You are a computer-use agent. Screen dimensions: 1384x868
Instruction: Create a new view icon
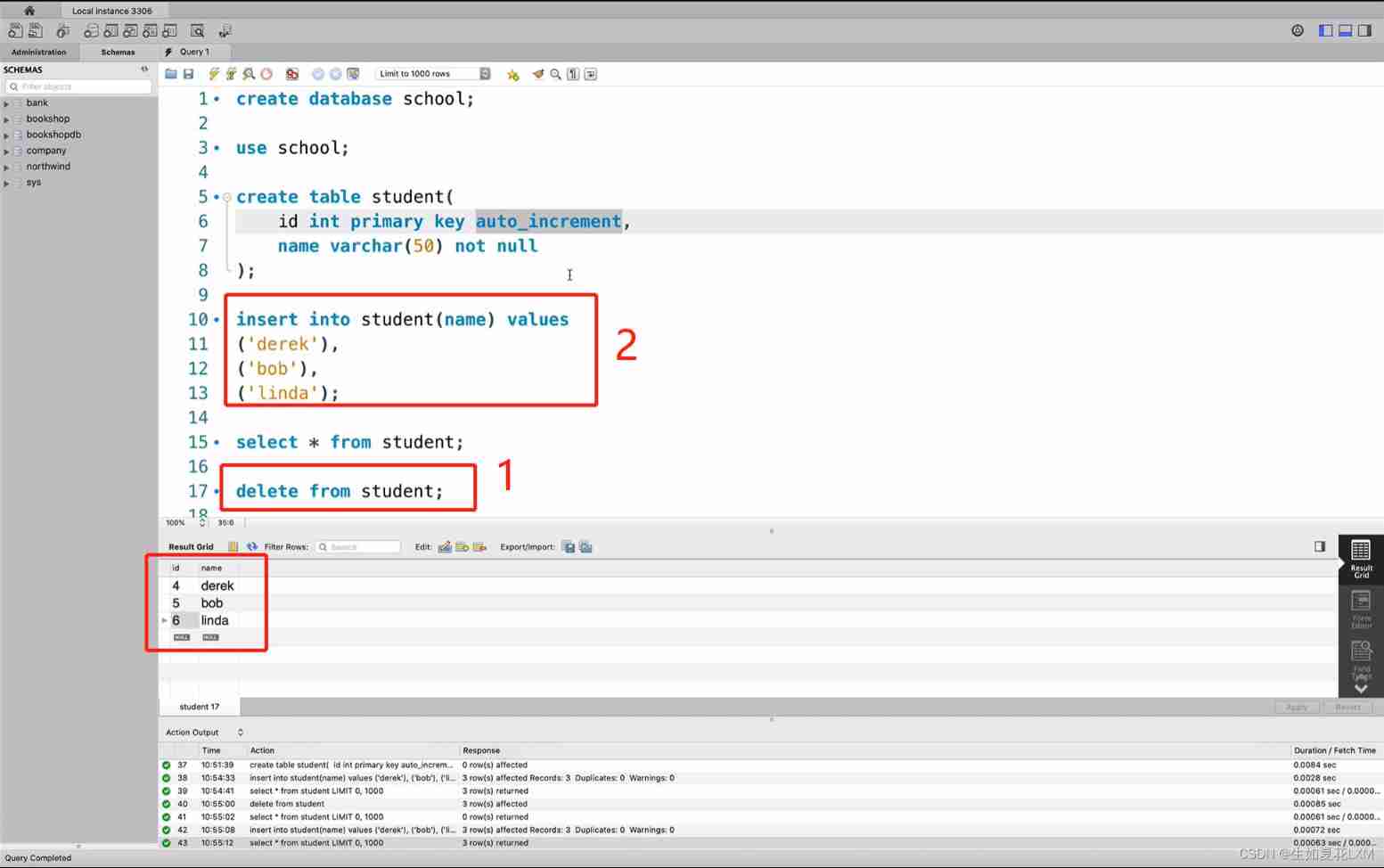(x=130, y=31)
